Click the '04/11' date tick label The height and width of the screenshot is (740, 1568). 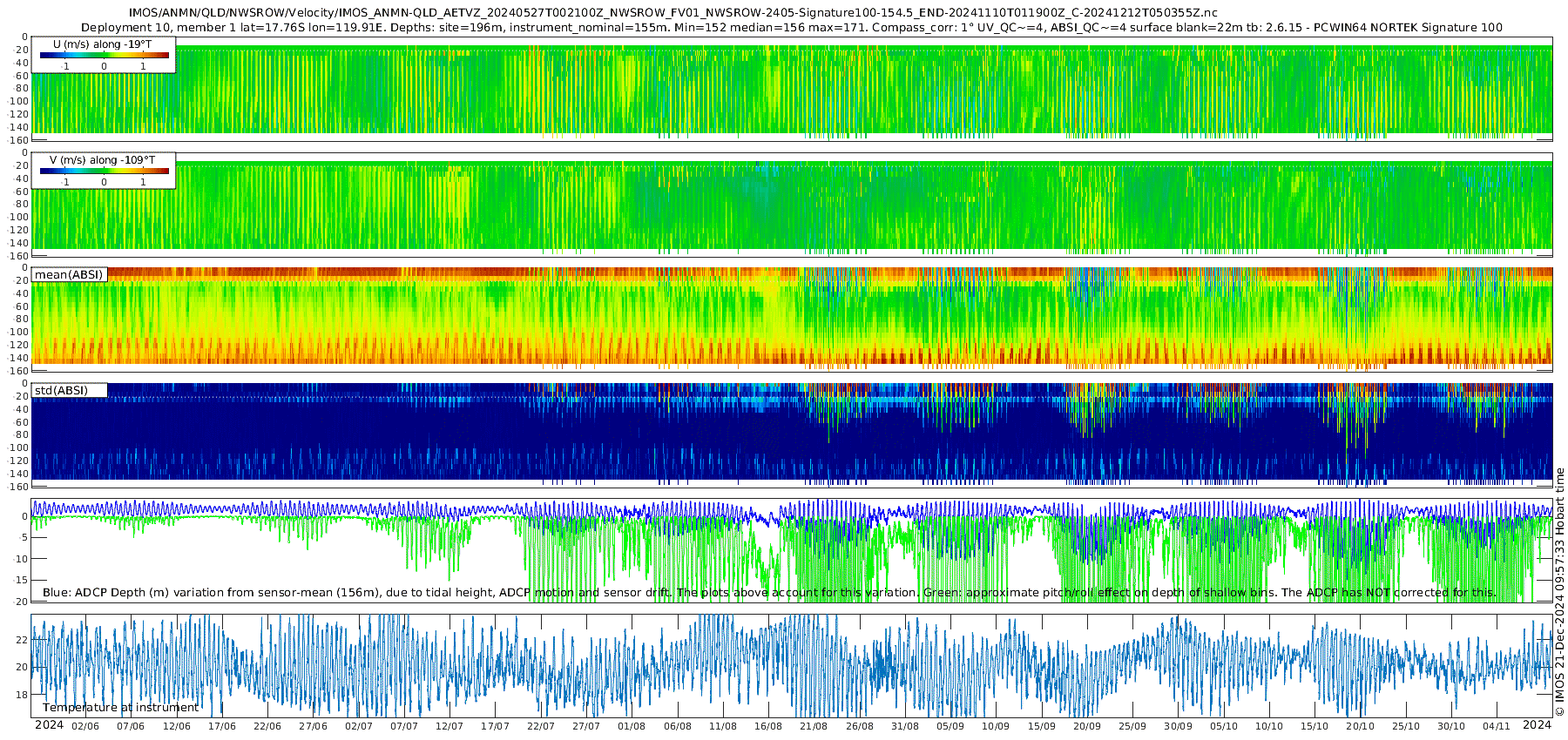[x=1497, y=726]
